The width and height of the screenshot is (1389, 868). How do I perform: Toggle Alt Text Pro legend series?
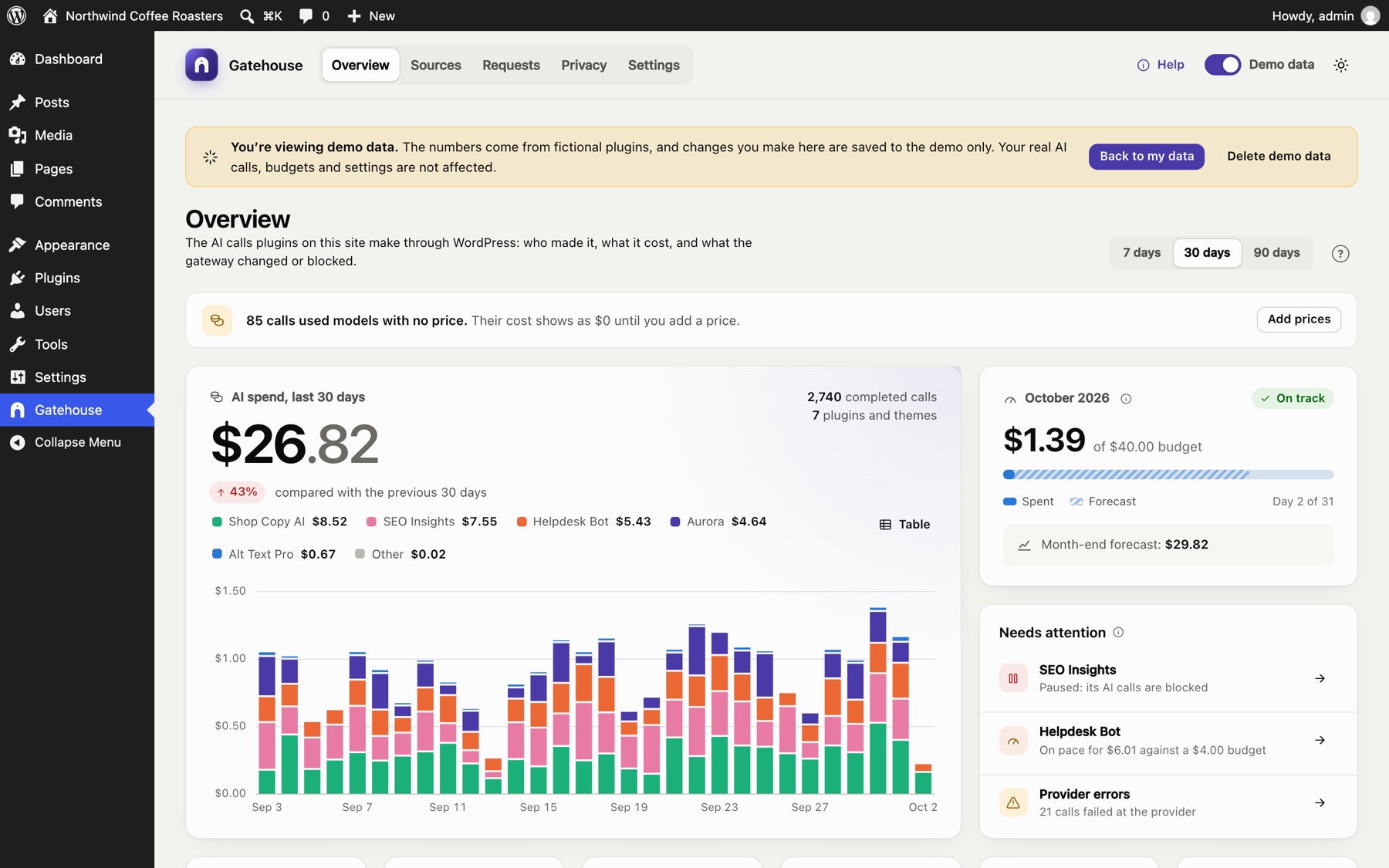(x=273, y=554)
